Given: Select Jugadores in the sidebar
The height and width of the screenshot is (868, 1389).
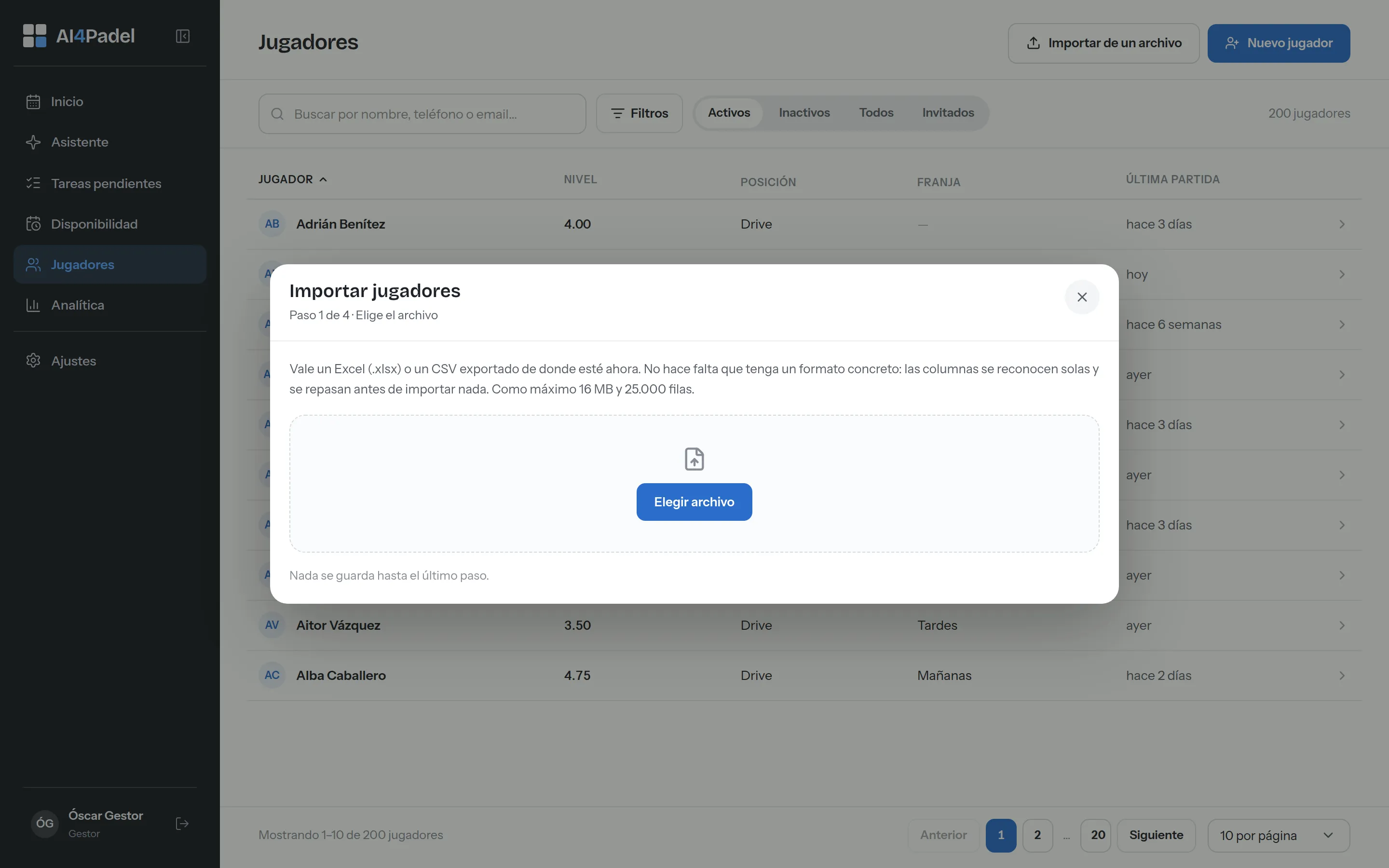Looking at the screenshot, I should click(109, 265).
